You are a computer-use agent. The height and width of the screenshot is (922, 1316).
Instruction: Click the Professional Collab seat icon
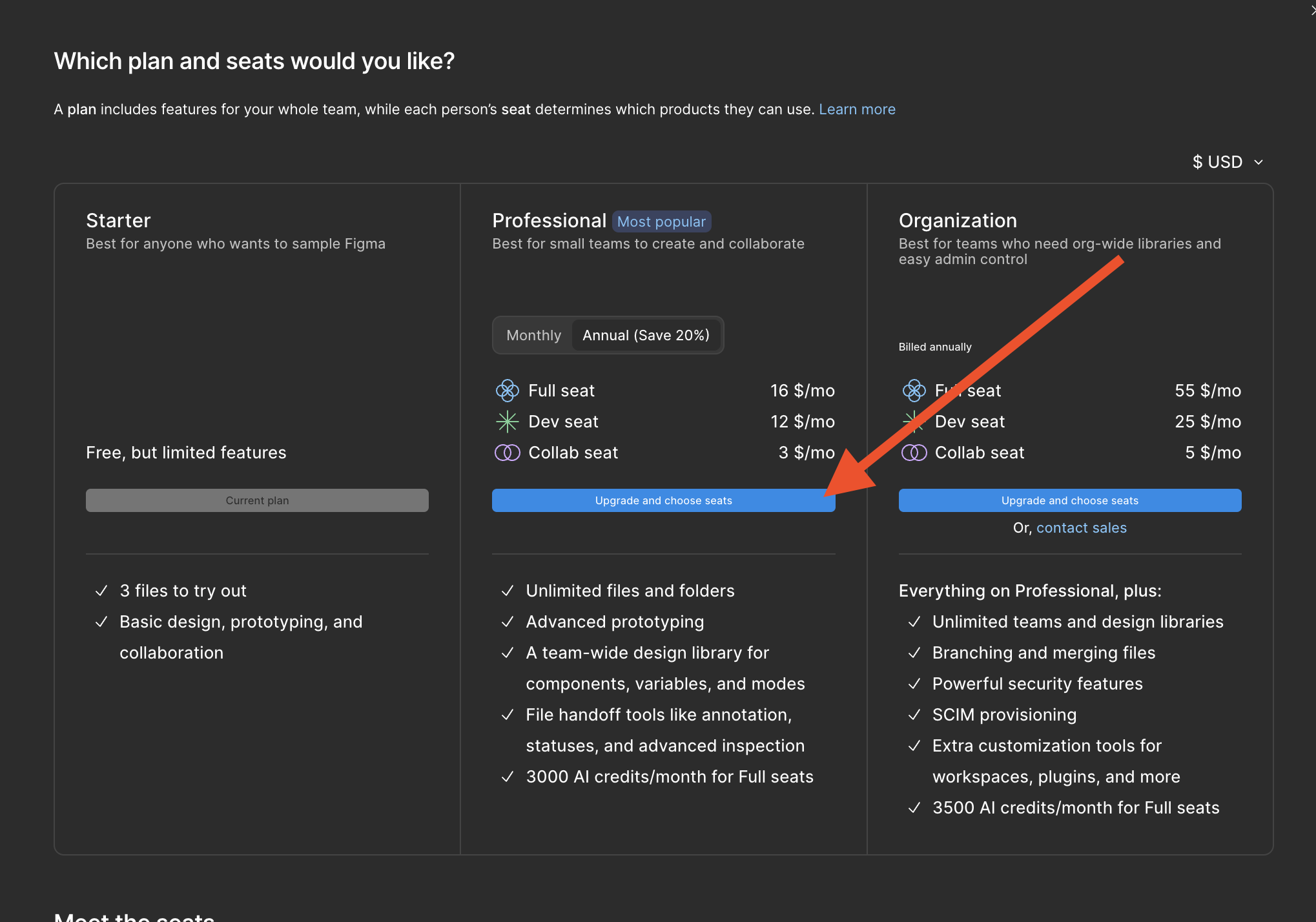coord(507,453)
